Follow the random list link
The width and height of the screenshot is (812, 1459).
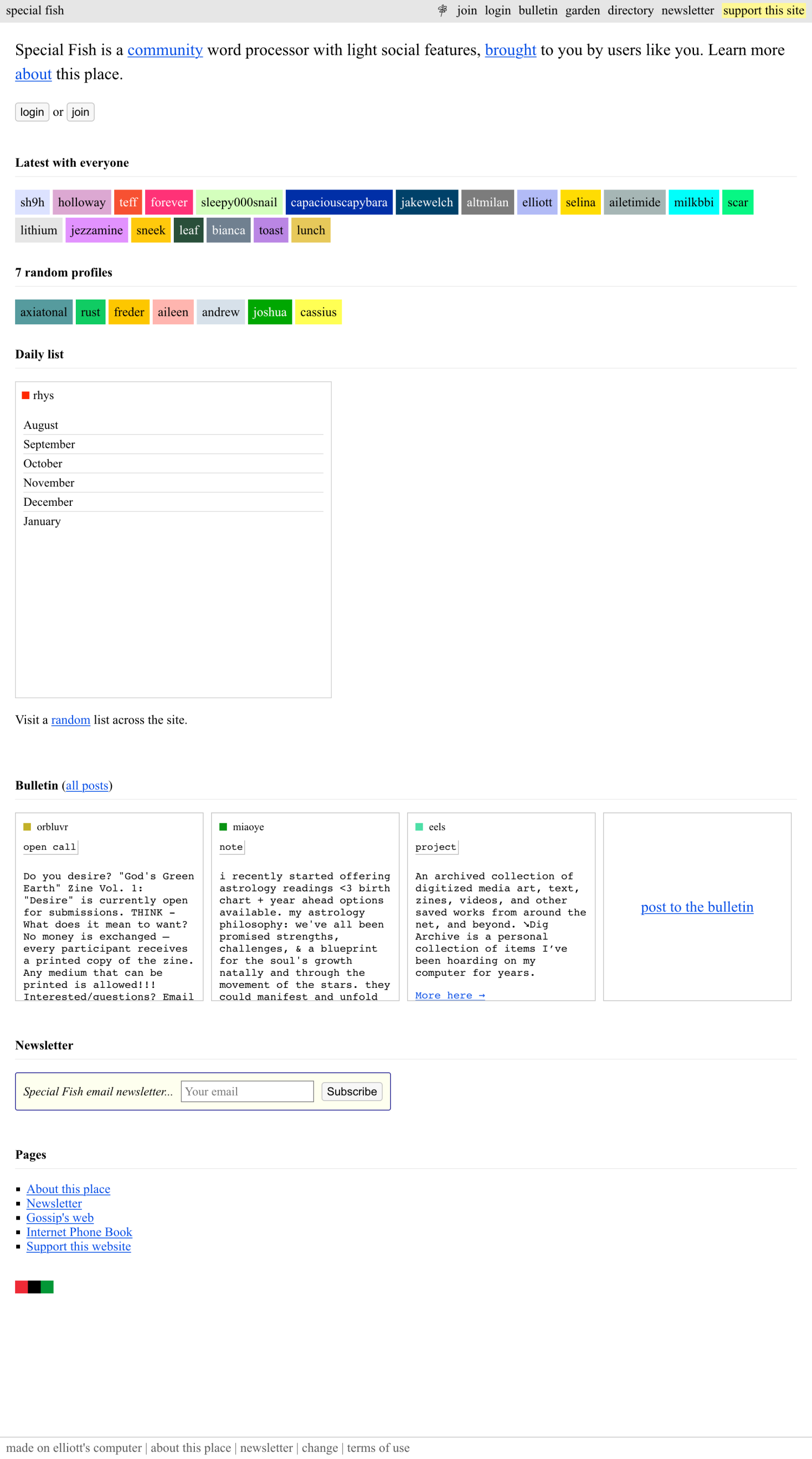(x=71, y=719)
